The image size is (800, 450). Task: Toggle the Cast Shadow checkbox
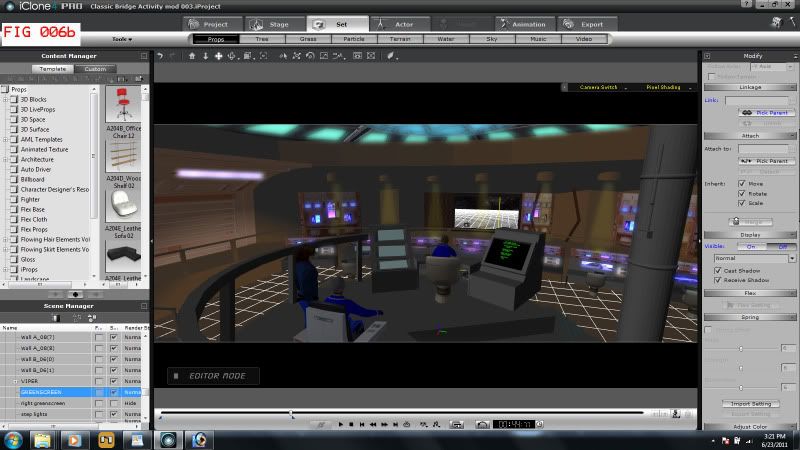717,270
